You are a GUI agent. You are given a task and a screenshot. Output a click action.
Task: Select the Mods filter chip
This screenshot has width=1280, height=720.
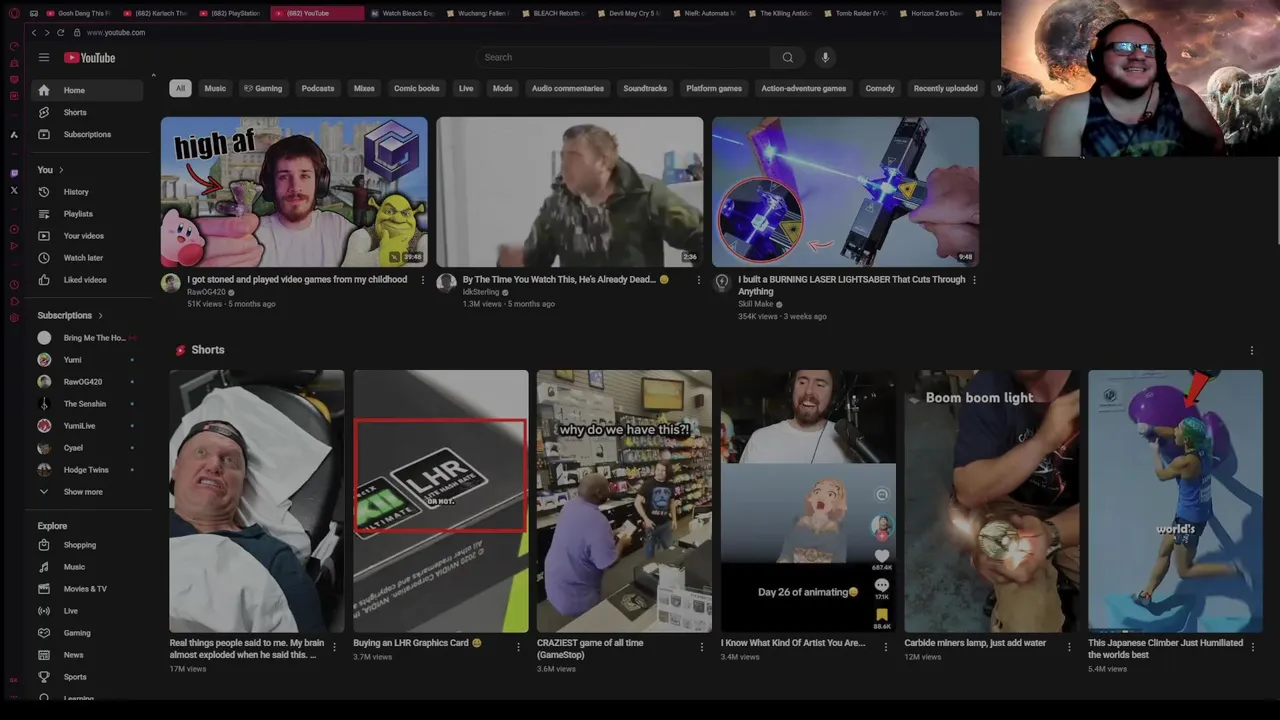(502, 88)
